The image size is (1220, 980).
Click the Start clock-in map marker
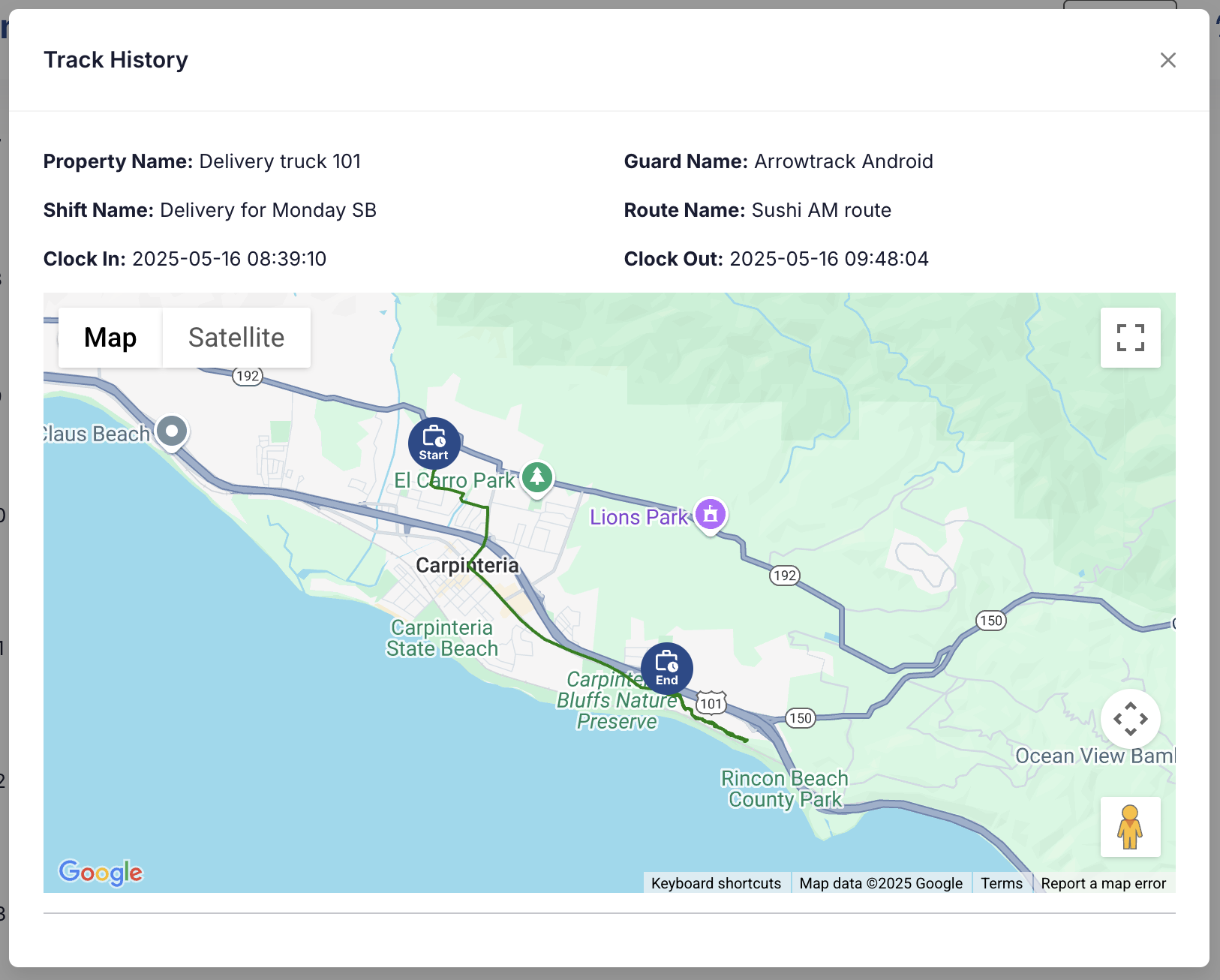pyautogui.click(x=434, y=443)
